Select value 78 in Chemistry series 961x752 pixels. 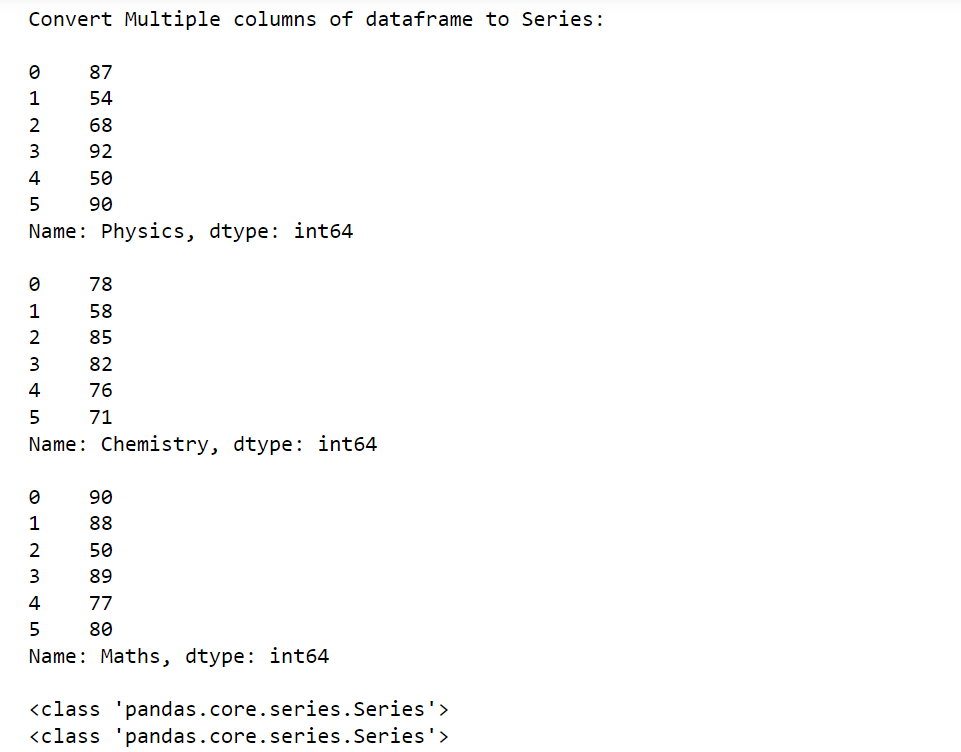point(101,284)
